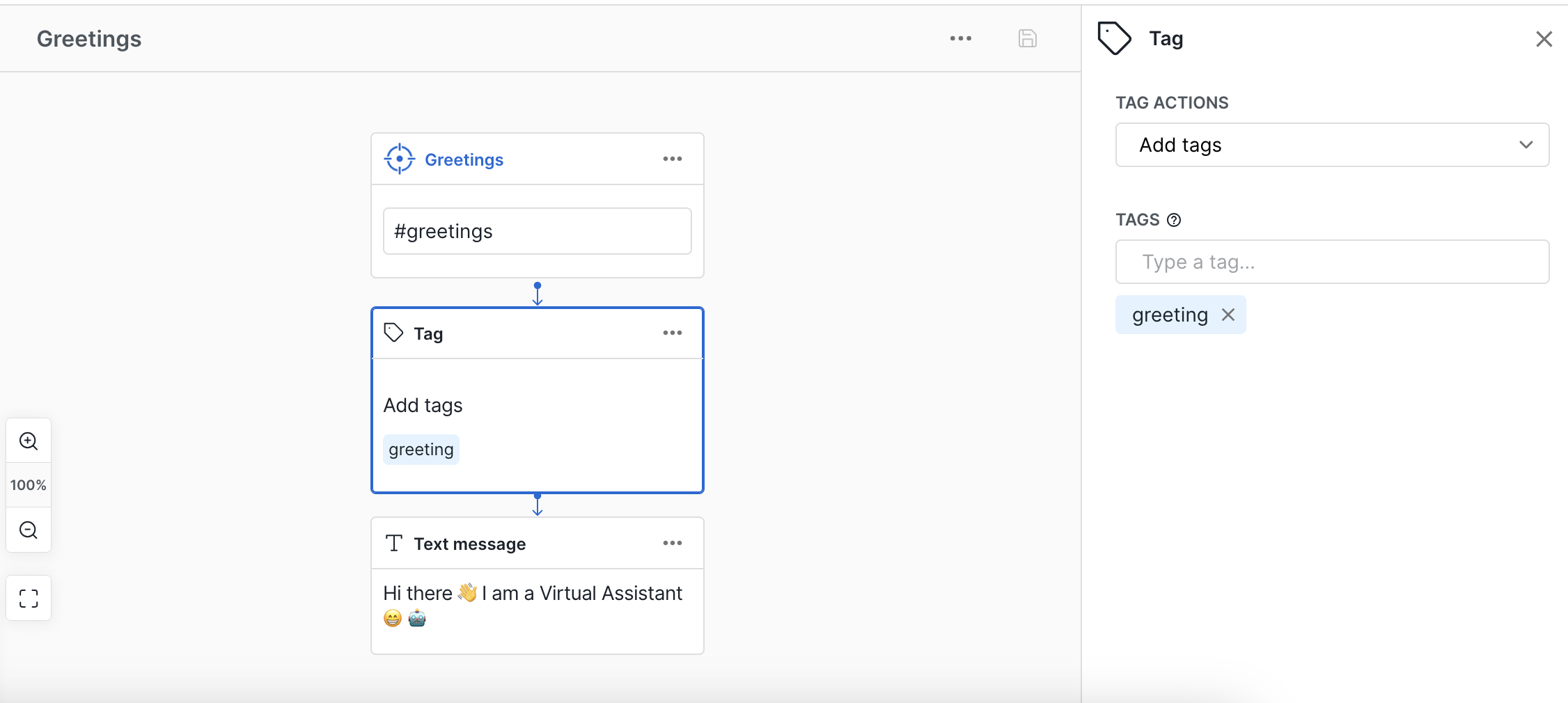Viewport: 1568px width, 703px height.
Task: Open Tag node three-dot menu
Action: click(672, 333)
